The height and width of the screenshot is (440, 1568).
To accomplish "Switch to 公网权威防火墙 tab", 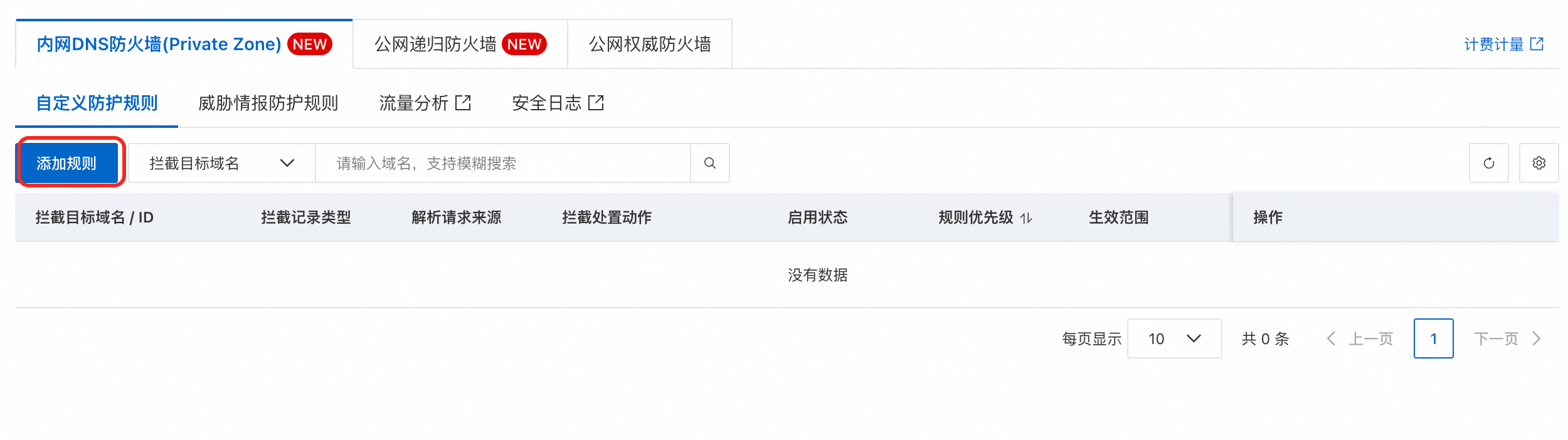I will [649, 45].
